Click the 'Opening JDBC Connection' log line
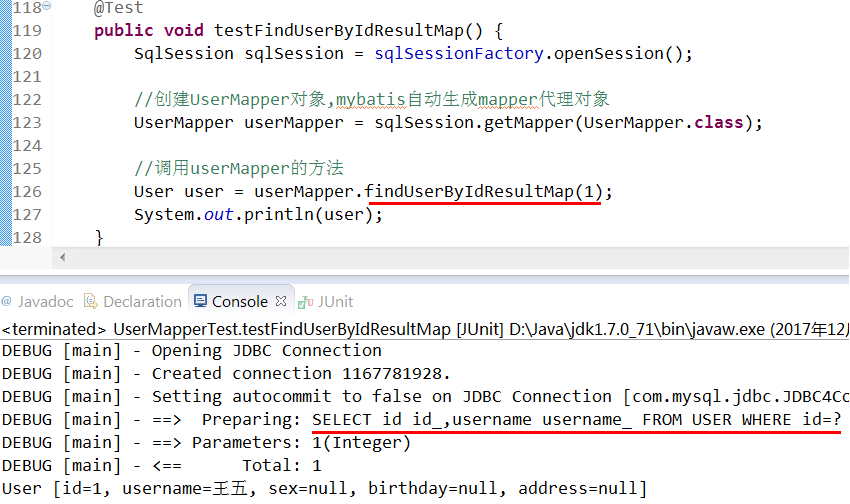This screenshot has width=850, height=504. click(192, 351)
